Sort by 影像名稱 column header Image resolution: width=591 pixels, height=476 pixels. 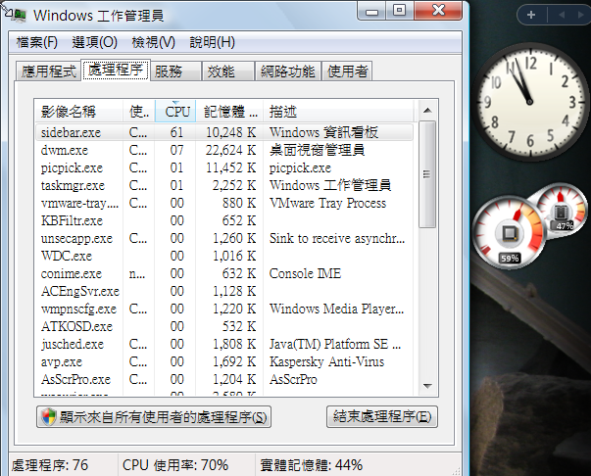78,112
